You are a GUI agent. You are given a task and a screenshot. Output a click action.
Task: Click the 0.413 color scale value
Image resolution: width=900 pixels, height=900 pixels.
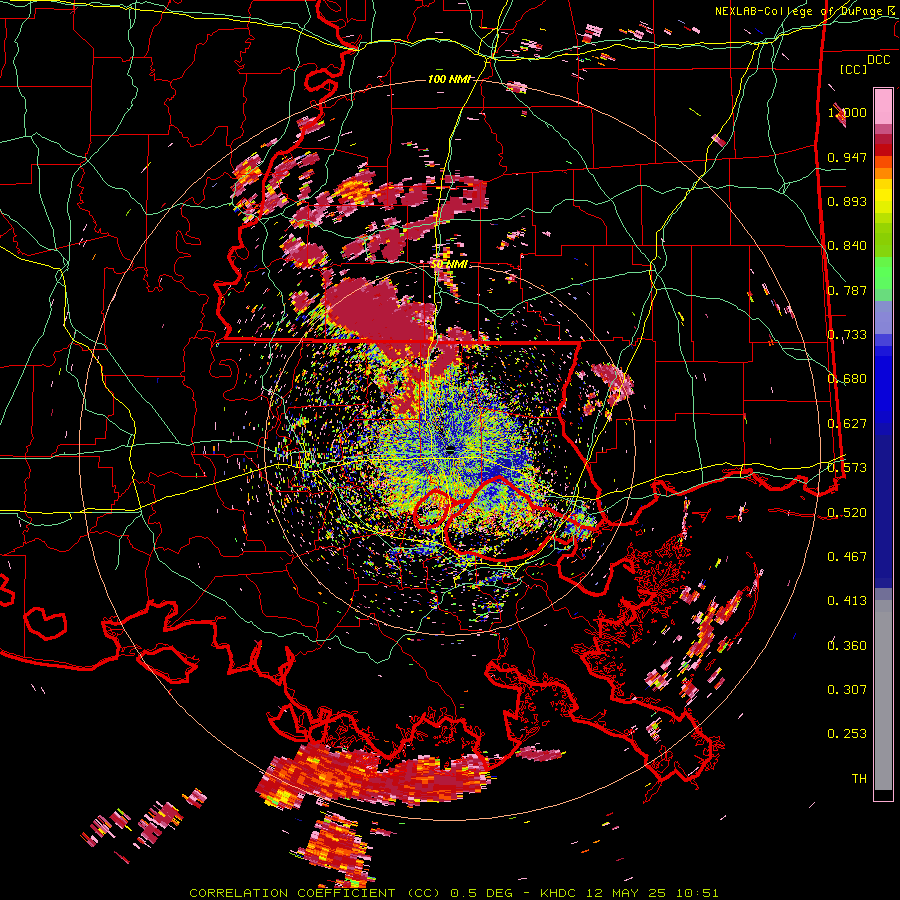(847, 601)
